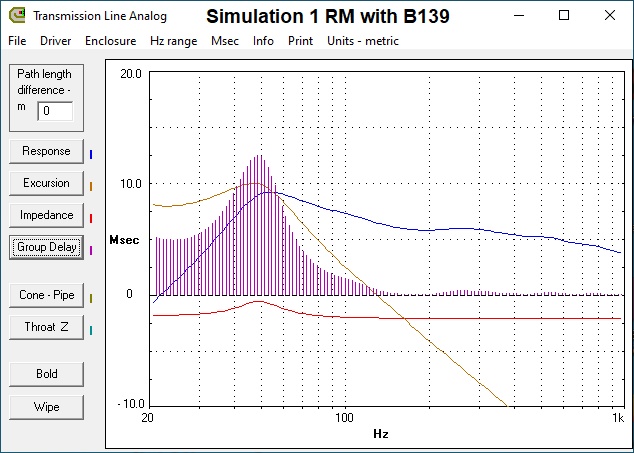Plot the Excursion curve
The width and height of the screenshot is (634, 453).
click(x=46, y=183)
